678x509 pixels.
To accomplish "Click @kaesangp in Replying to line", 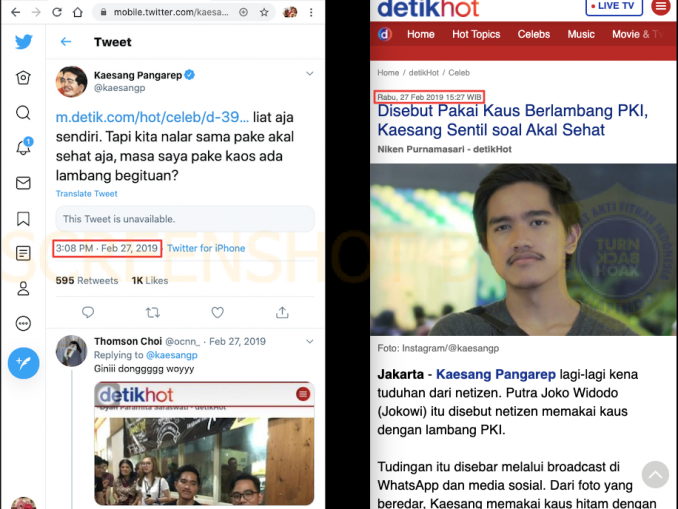I will [172, 355].
